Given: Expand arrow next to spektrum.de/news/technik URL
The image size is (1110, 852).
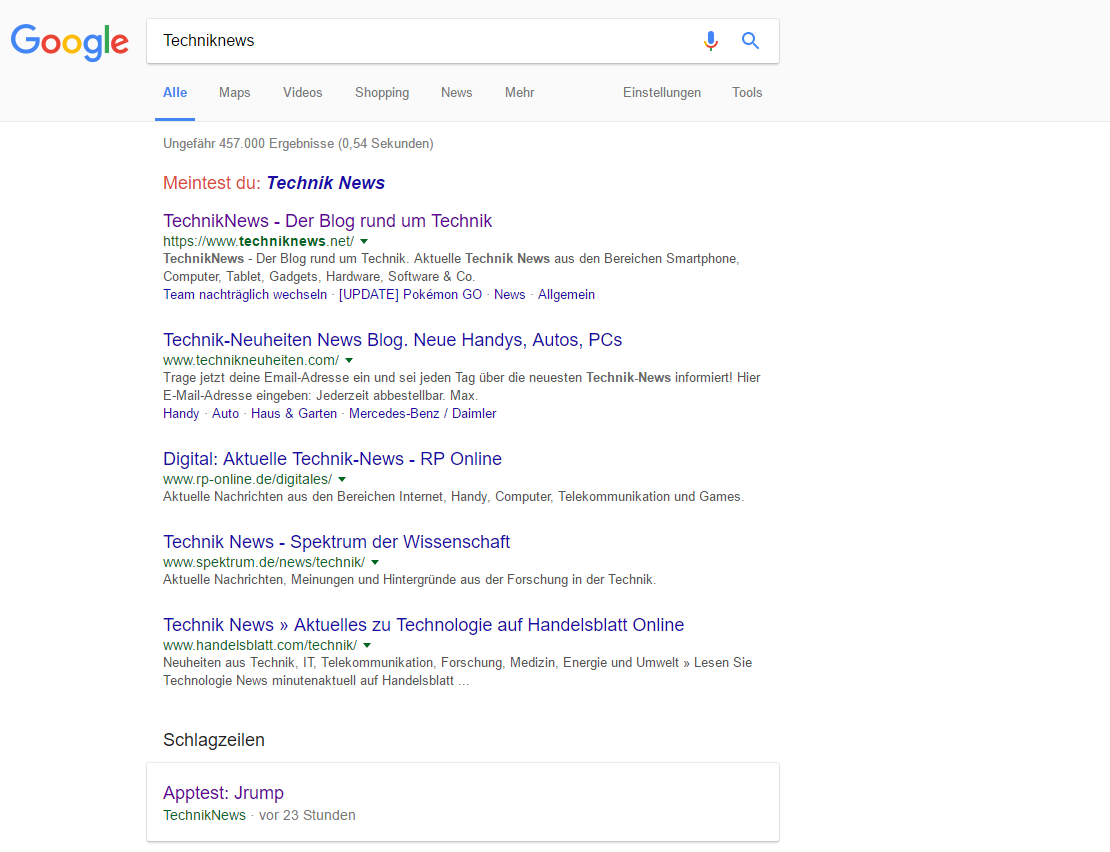Looking at the screenshot, I should pyautogui.click(x=375, y=563).
